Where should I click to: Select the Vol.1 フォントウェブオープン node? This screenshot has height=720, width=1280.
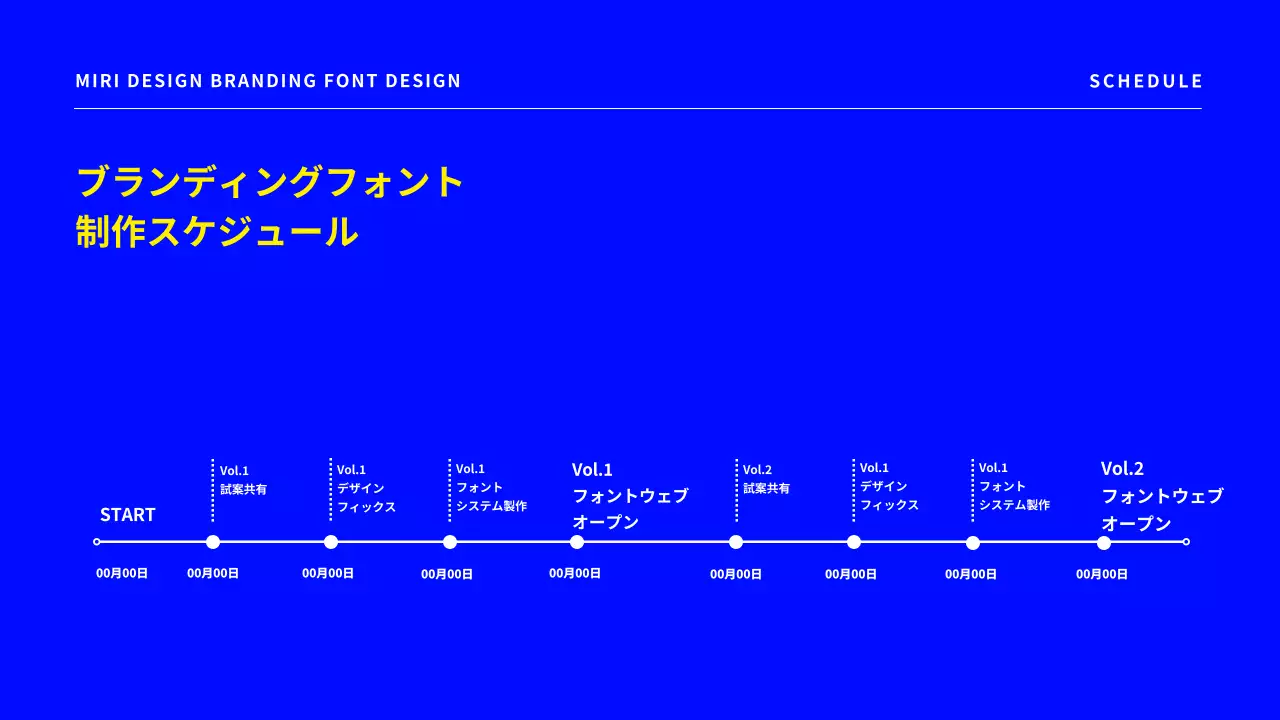(577, 542)
